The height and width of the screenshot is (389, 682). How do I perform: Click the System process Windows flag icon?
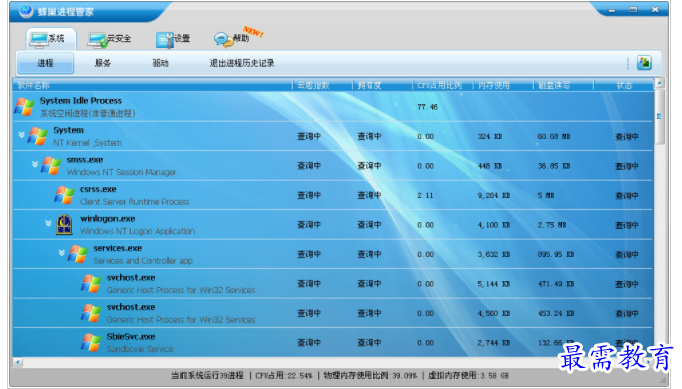tap(37, 136)
